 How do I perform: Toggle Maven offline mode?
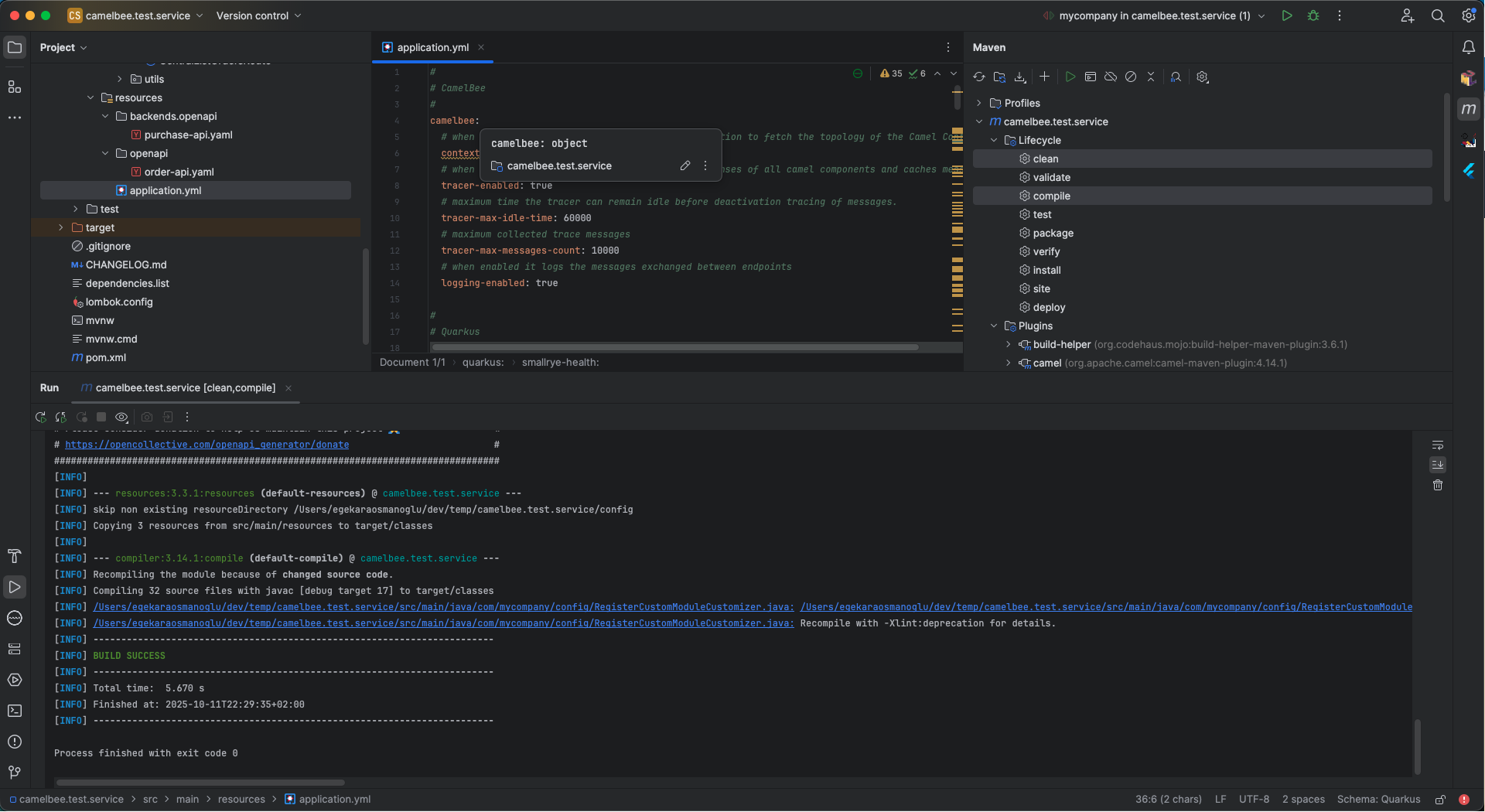tap(1111, 77)
